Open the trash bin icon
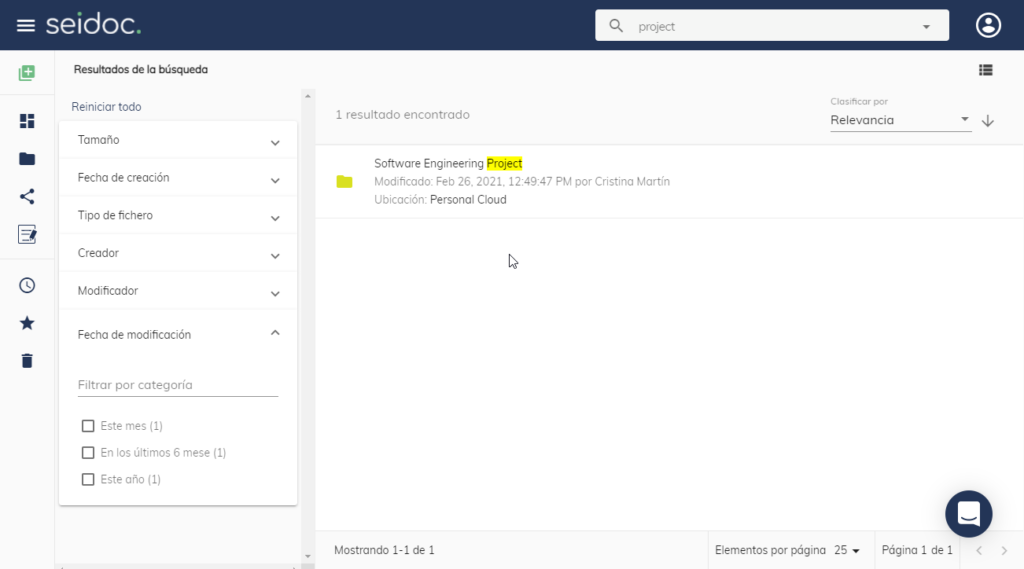This screenshot has width=1024, height=569. pos(27,361)
